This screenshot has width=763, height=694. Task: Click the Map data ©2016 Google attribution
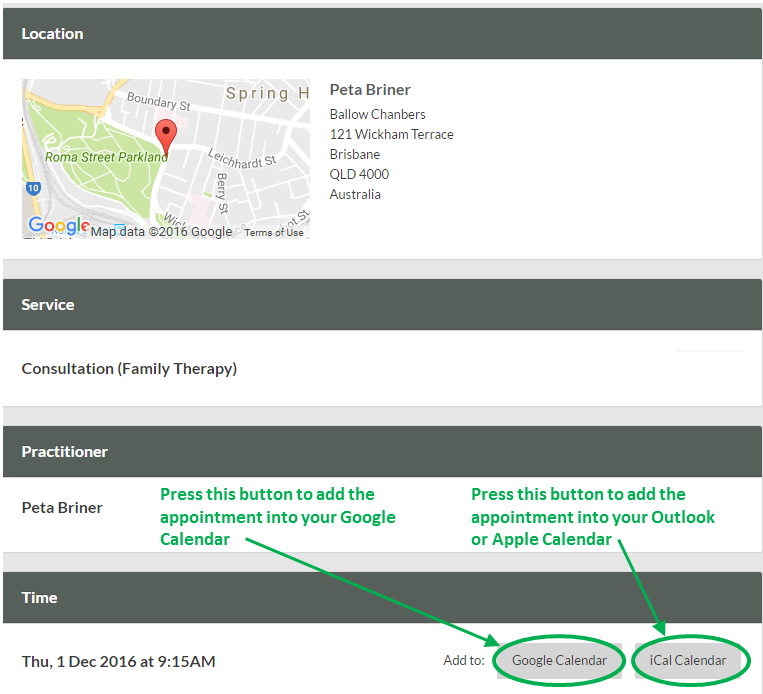pos(161,232)
